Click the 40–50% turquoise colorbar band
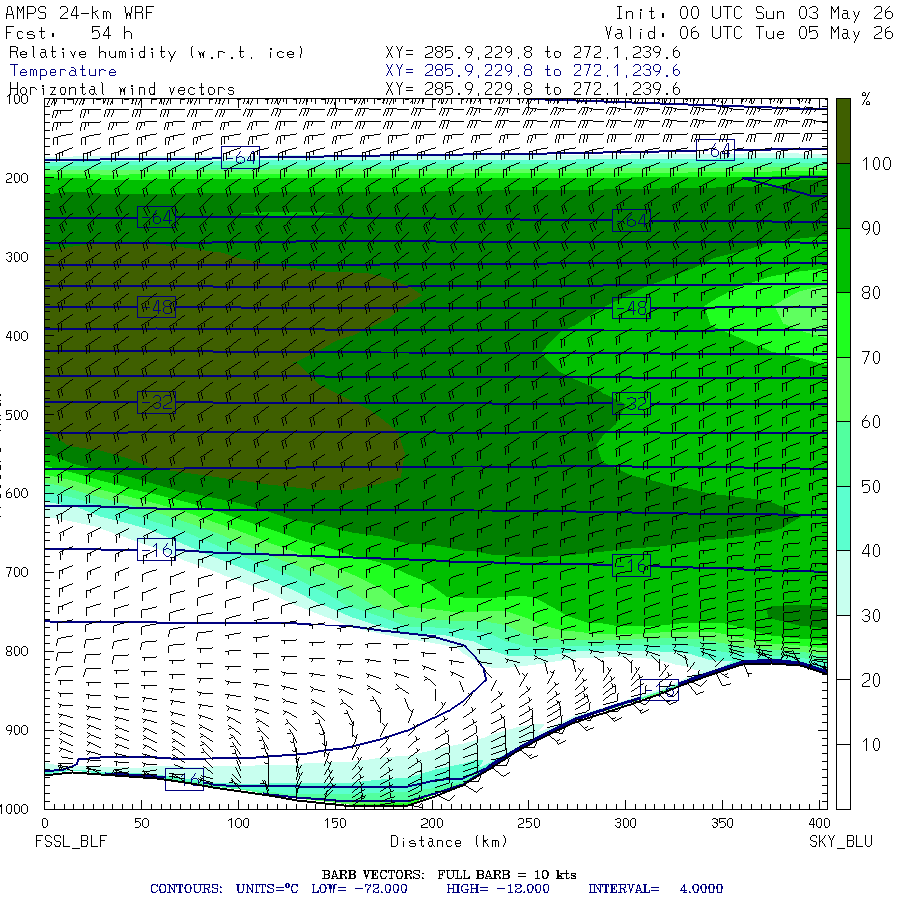This screenshot has height=900, width=900. click(x=843, y=519)
